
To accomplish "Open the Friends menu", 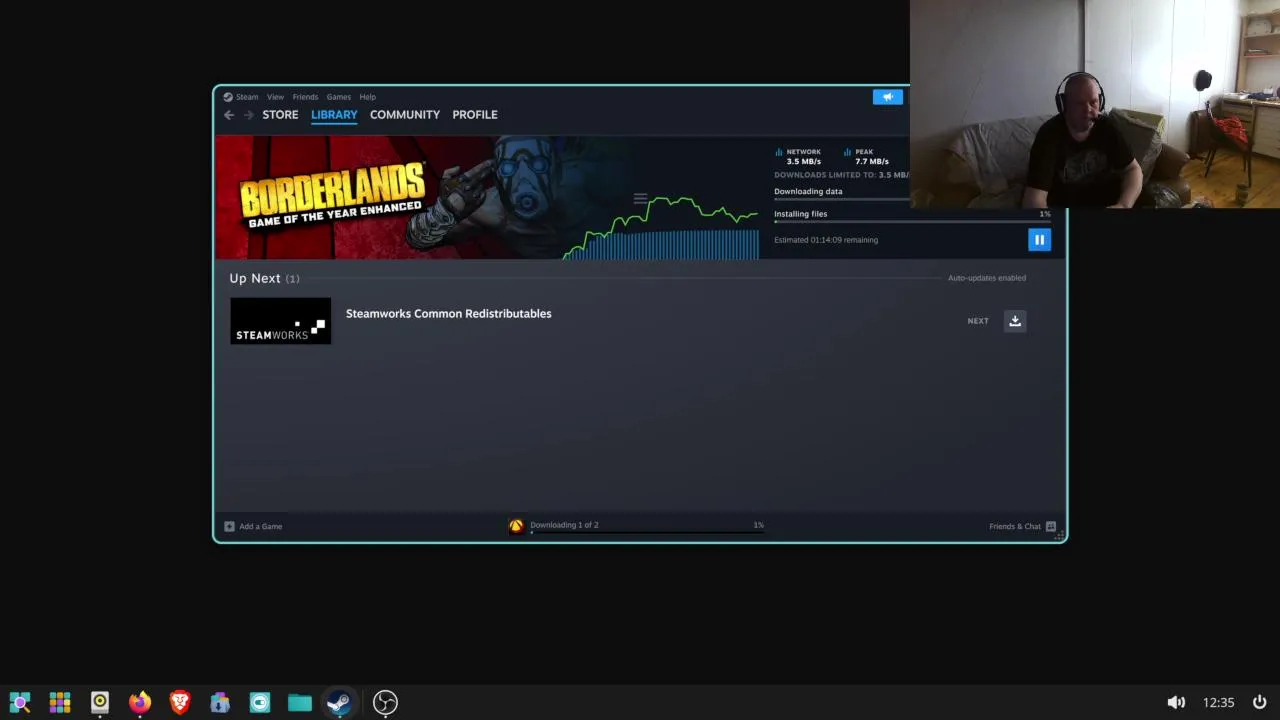I will pyautogui.click(x=305, y=97).
